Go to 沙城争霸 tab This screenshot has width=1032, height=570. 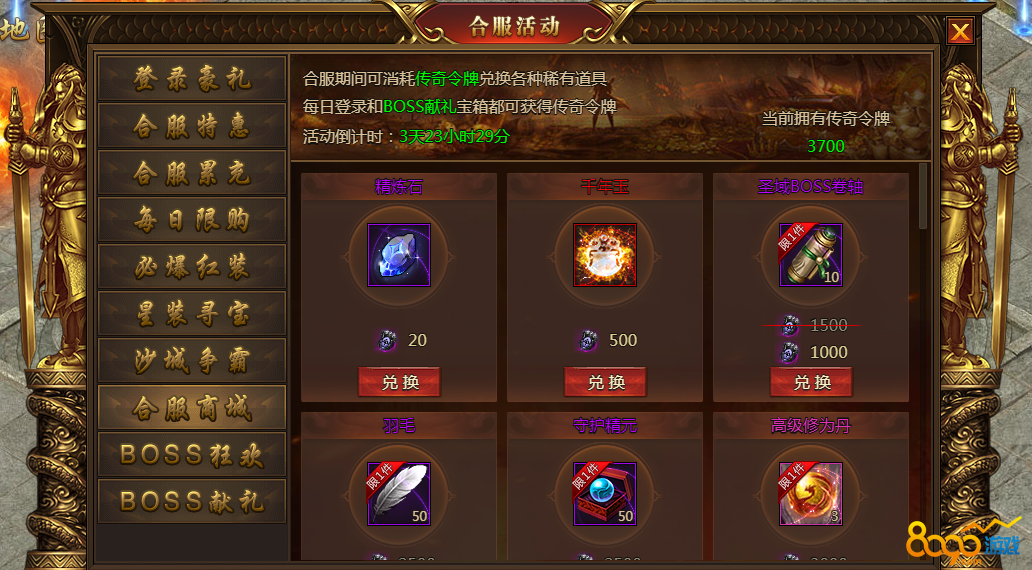[x=192, y=360]
